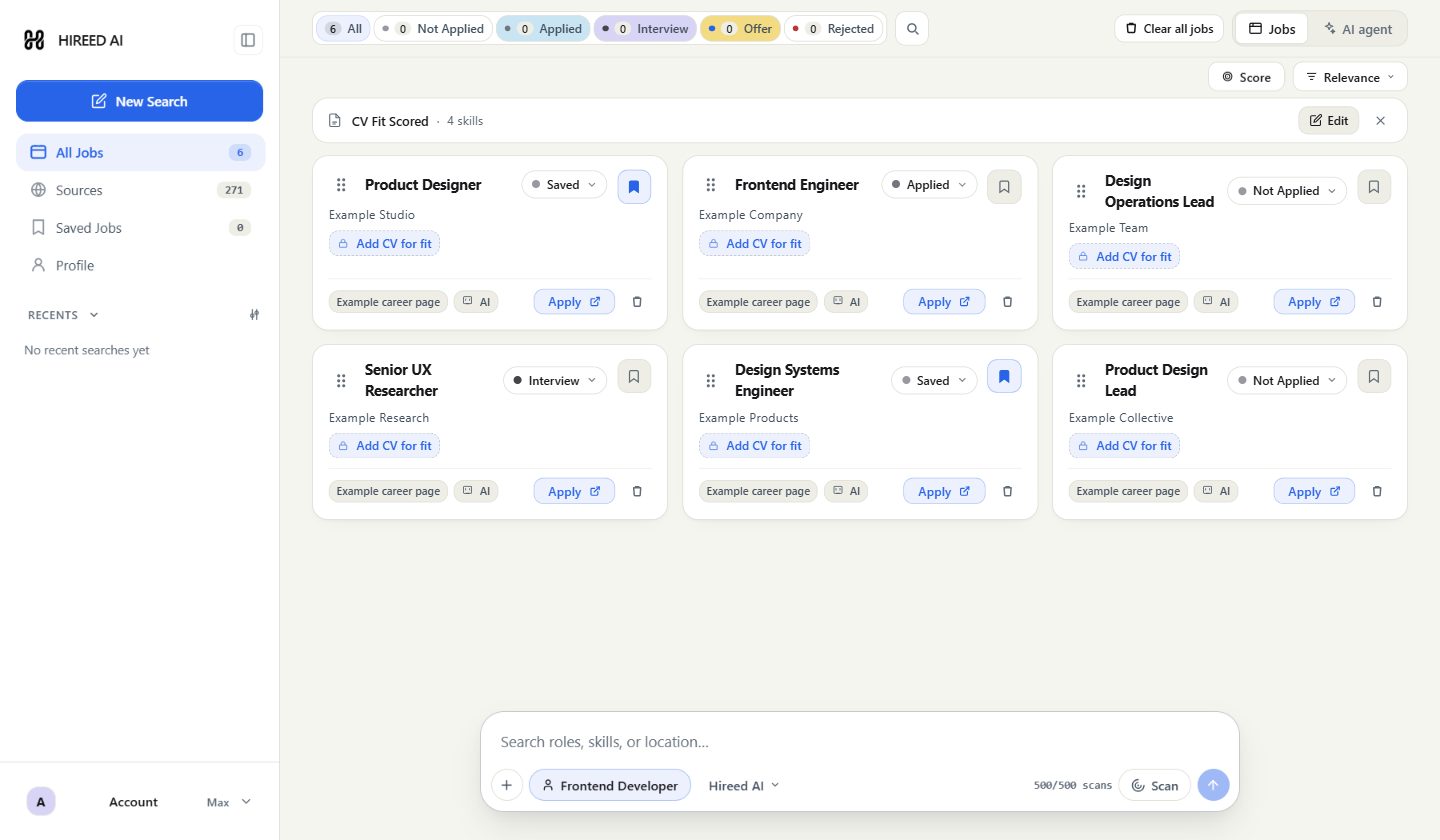Go to Saved Jobs

click(141, 228)
